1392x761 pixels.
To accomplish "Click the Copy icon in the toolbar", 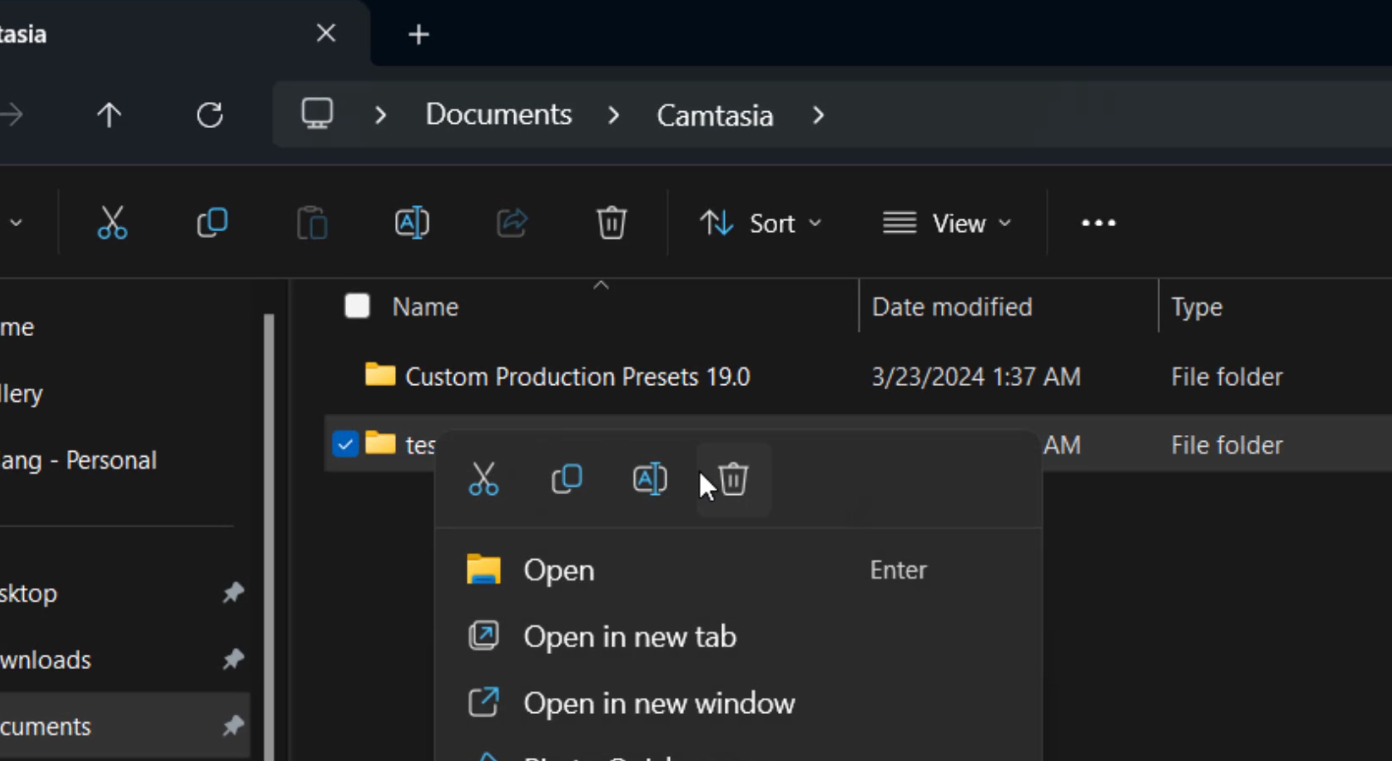I will 212,222.
